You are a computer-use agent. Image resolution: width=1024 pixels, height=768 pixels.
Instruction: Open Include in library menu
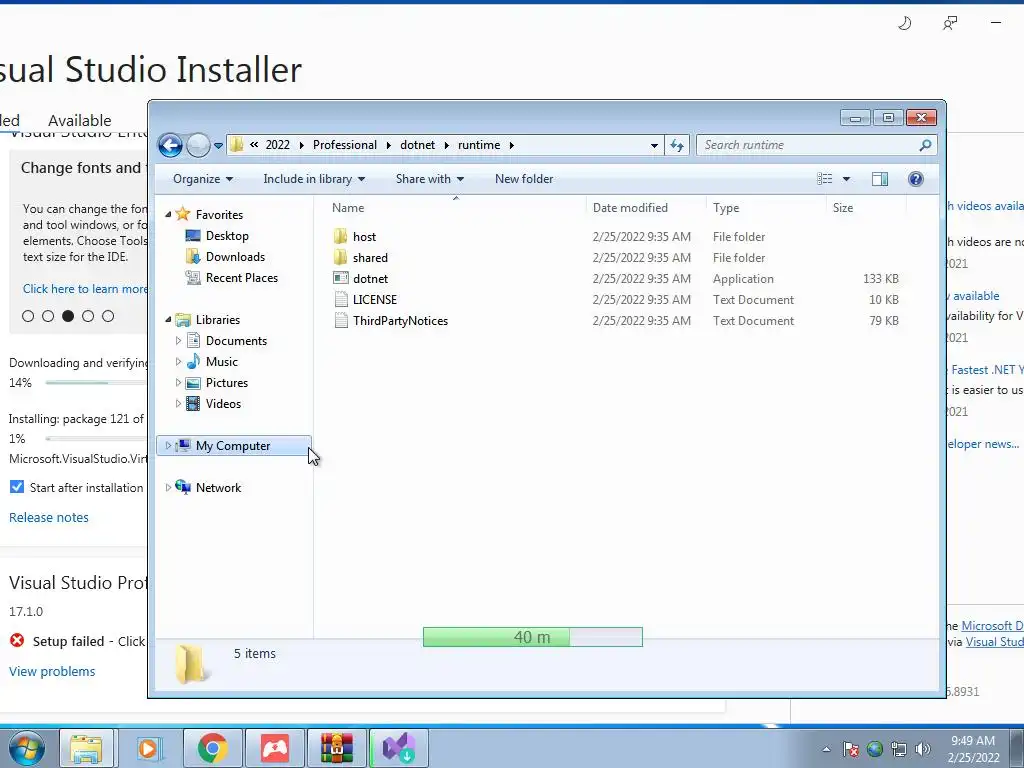click(x=314, y=179)
